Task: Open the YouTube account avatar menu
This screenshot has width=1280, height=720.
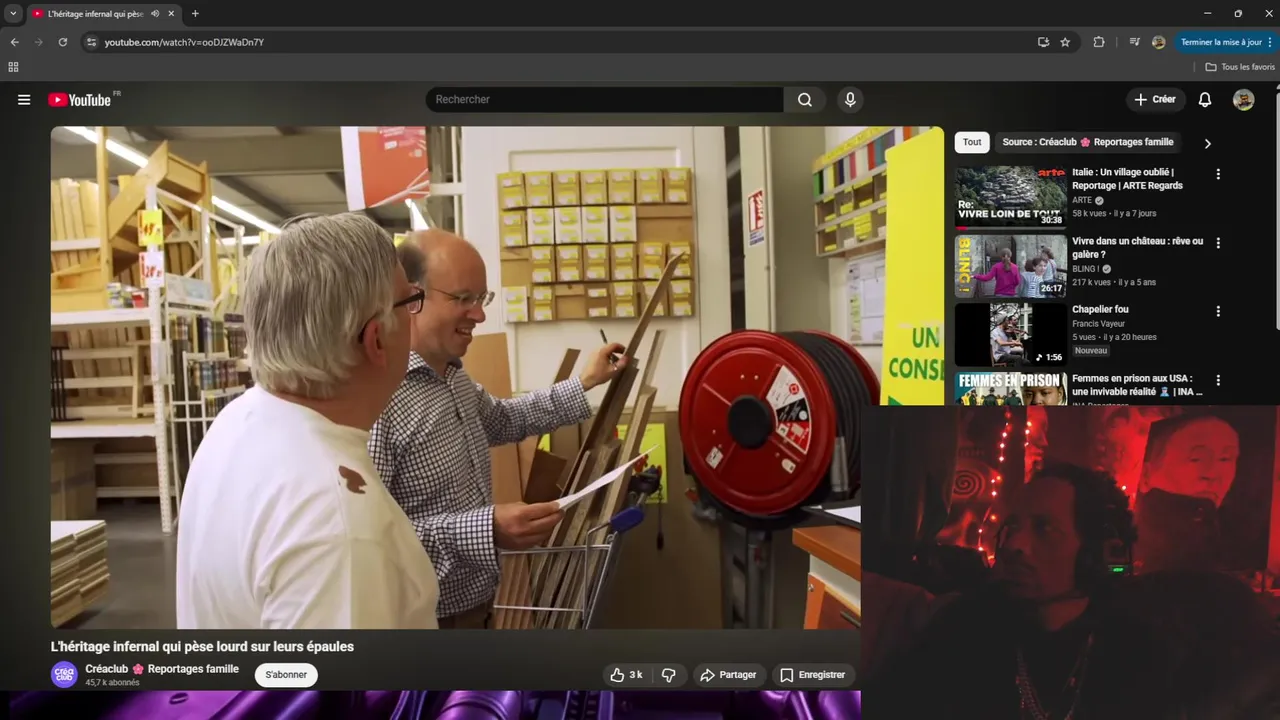Action: pos(1243,100)
